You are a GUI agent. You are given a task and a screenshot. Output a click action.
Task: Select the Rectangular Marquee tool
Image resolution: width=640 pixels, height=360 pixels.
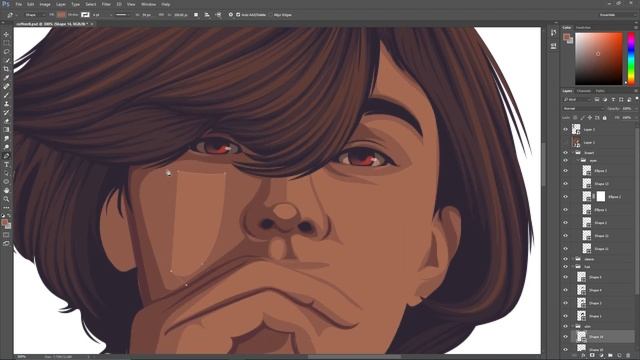pyautogui.click(x=6, y=43)
